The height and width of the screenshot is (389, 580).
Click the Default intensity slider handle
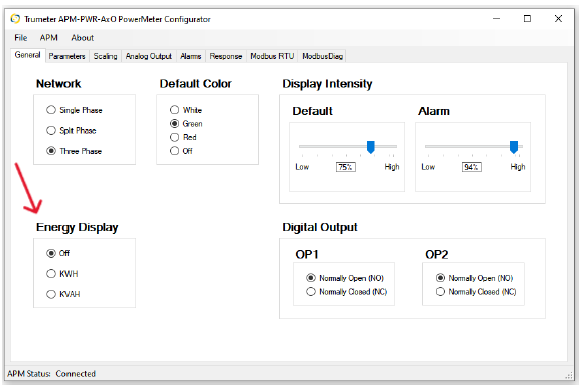coord(370,147)
